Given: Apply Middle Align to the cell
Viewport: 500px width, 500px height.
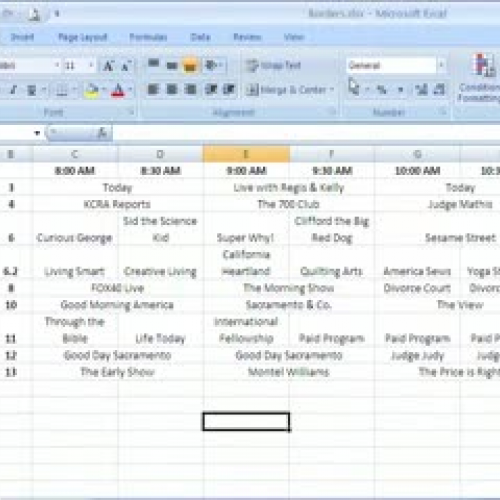Looking at the screenshot, I should (x=172, y=65).
